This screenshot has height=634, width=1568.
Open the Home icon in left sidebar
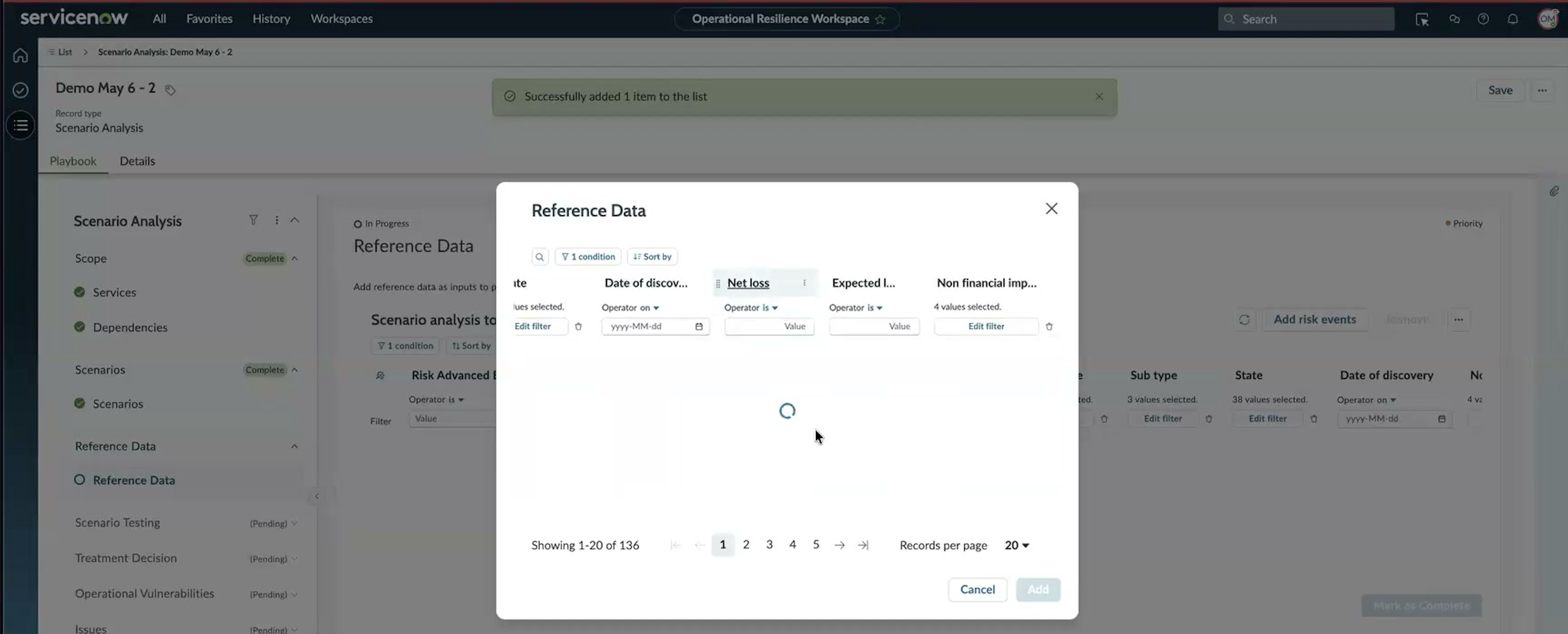[x=20, y=56]
